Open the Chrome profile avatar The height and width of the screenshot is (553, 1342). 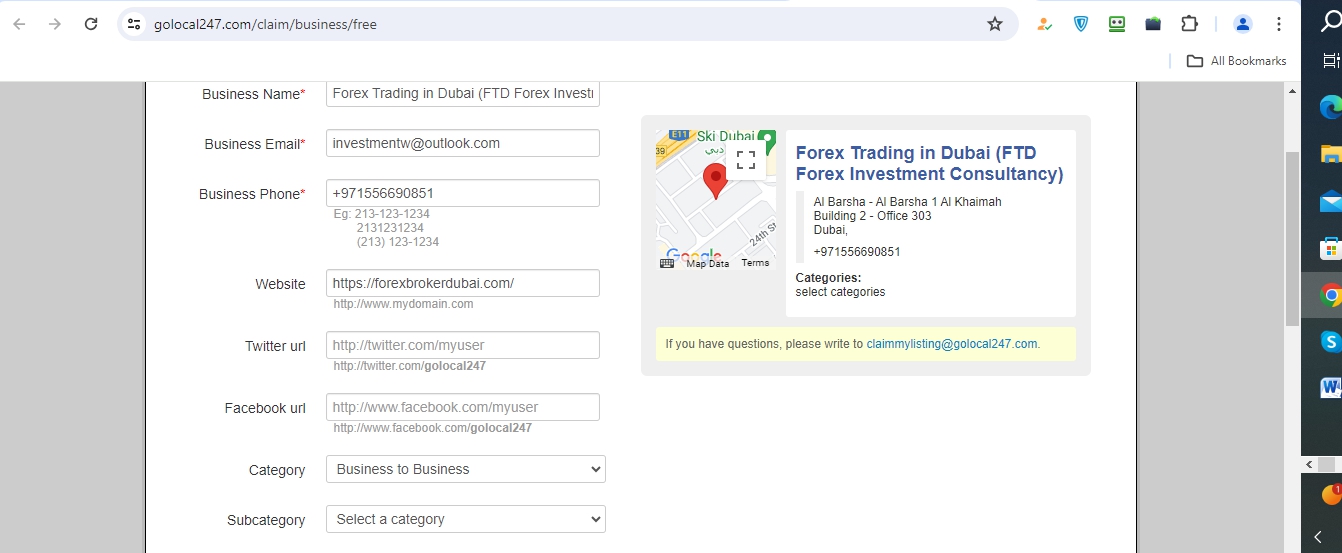1242,24
